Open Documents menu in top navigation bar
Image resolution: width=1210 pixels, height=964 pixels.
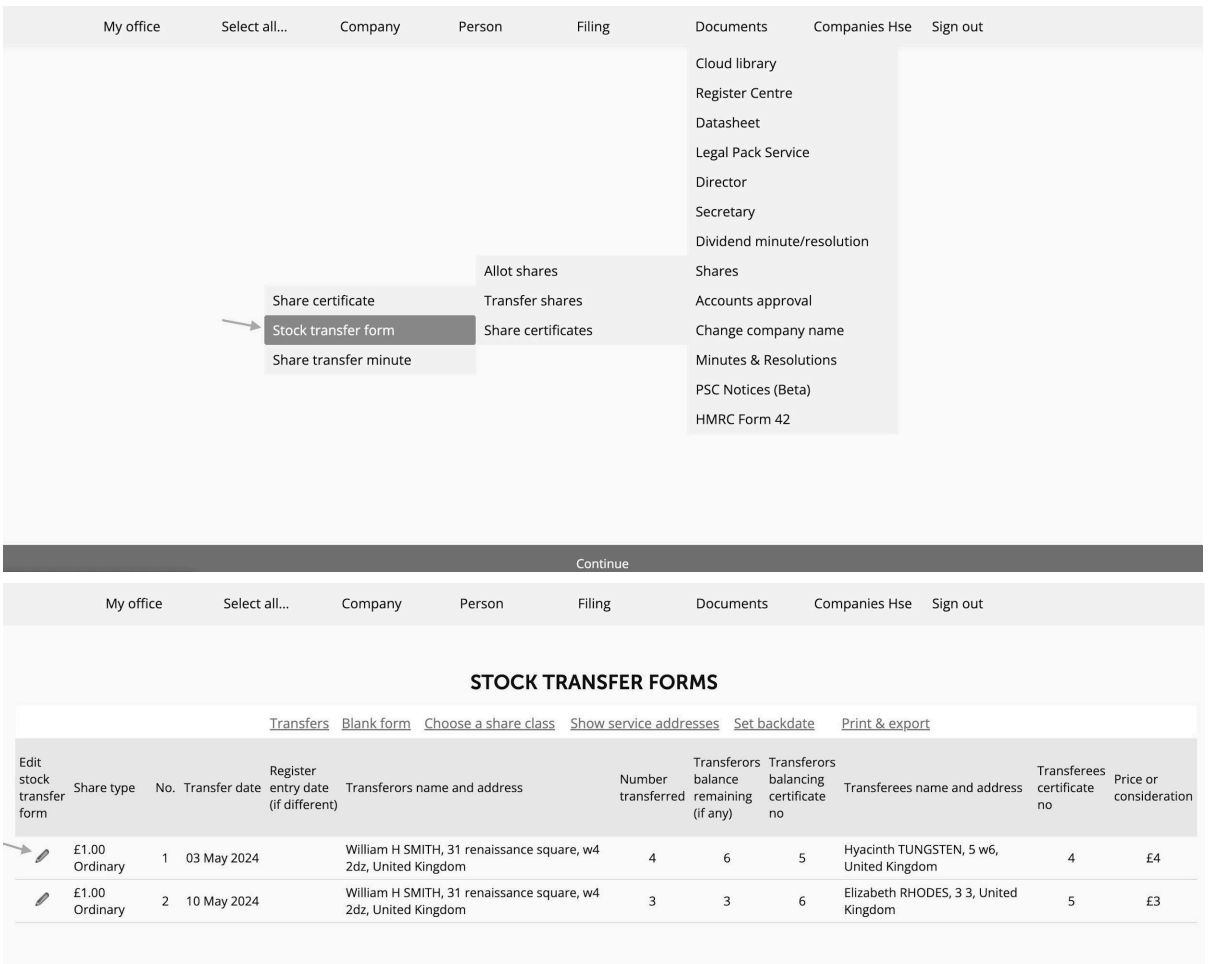coord(731,27)
